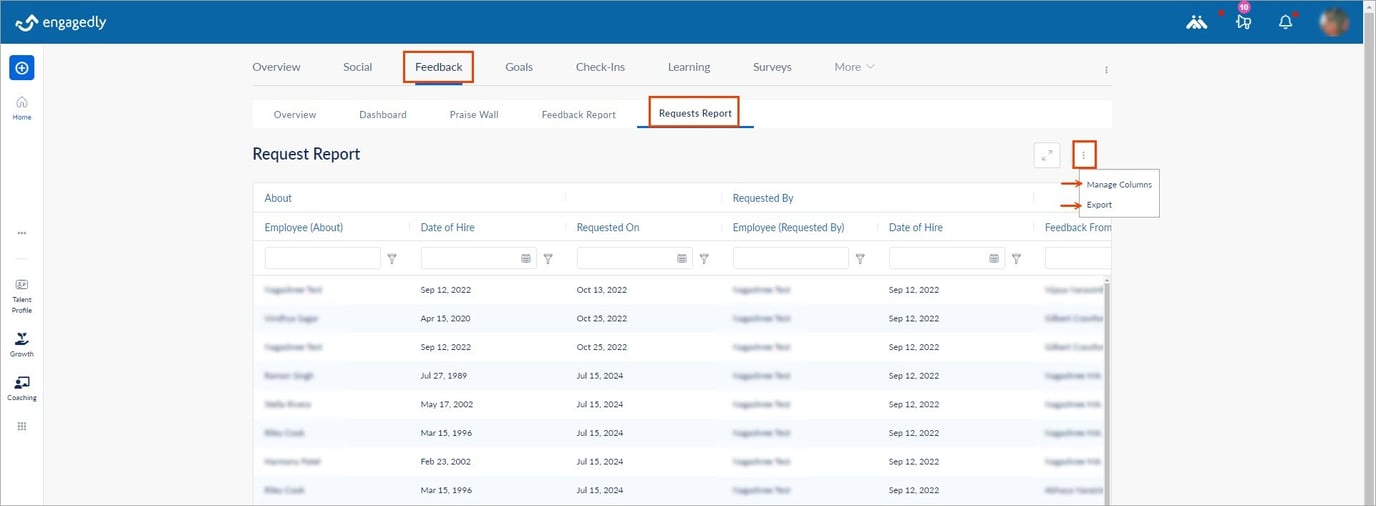The image size is (1376, 506).
Task: Open calendar picker for Requested By Date of Hire
Action: [x=994, y=258]
